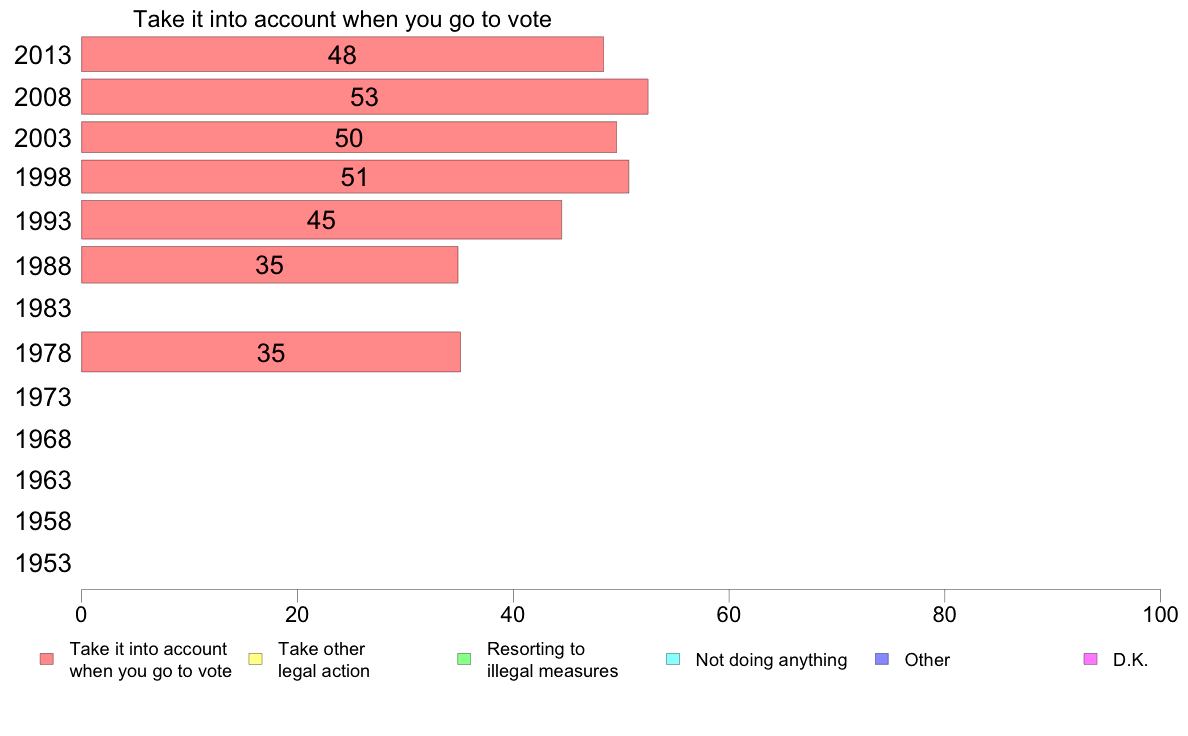The image size is (1188, 736).
Task: Click the chart title about voting
Action: pyautogui.click(x=342, y=19)
